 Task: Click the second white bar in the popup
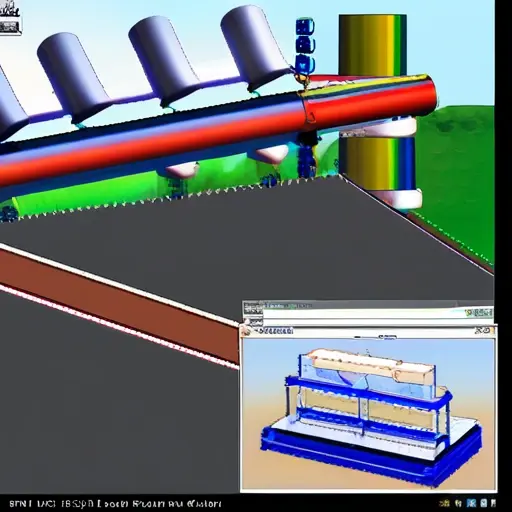coord(378,322)
